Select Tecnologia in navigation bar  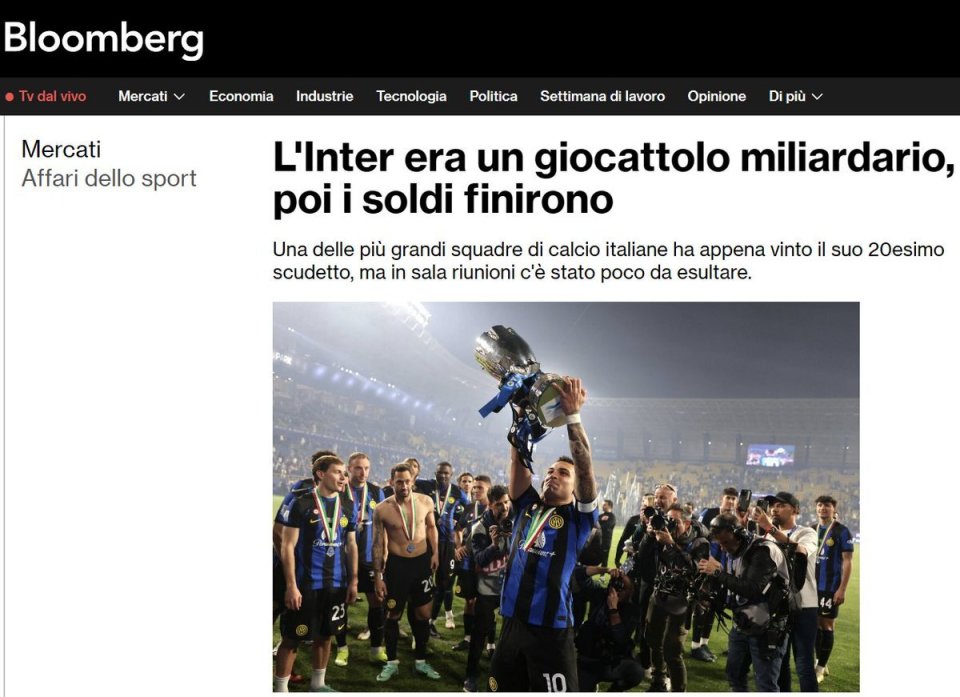(x=411, y=96)
